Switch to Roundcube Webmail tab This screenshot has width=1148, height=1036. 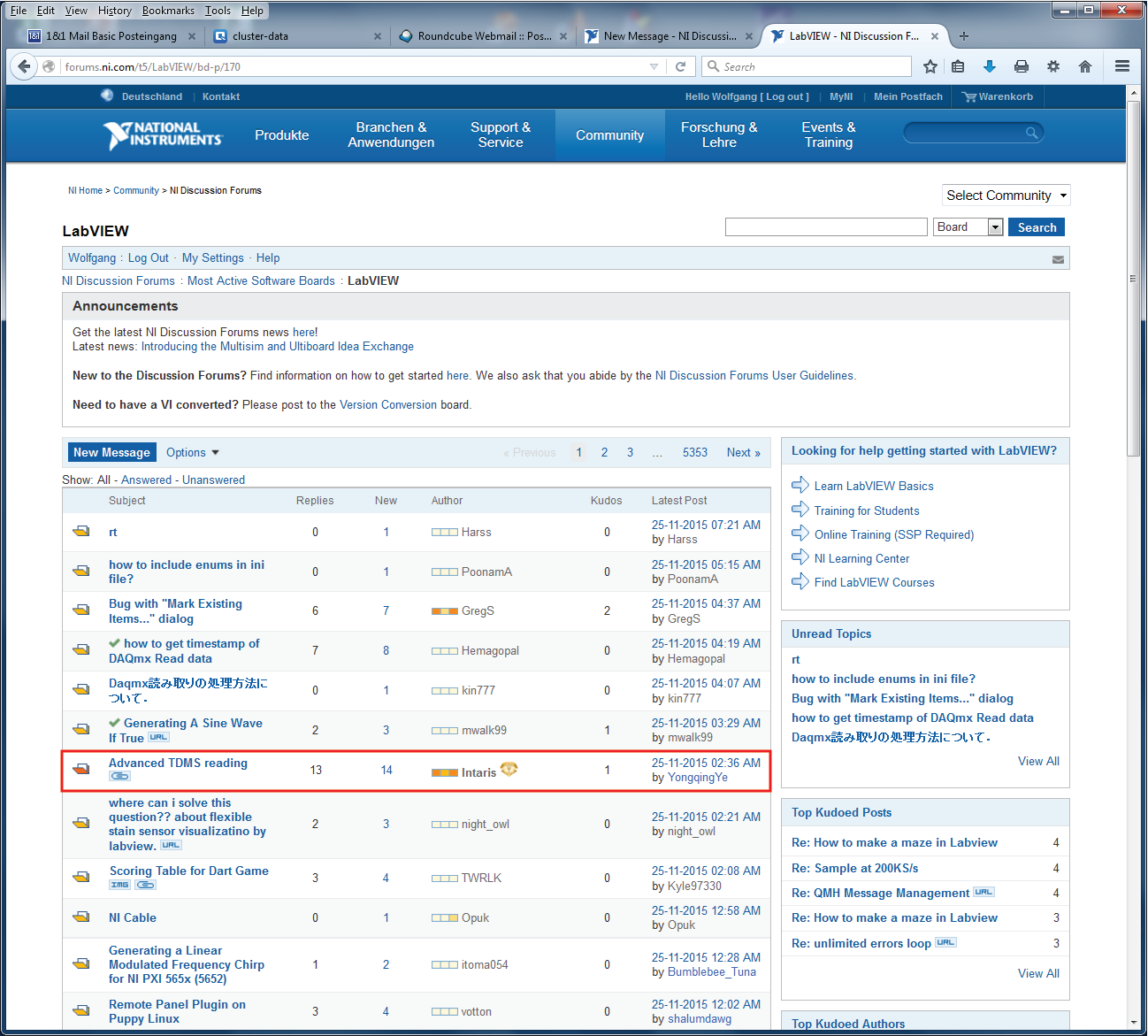pos(484,36)
